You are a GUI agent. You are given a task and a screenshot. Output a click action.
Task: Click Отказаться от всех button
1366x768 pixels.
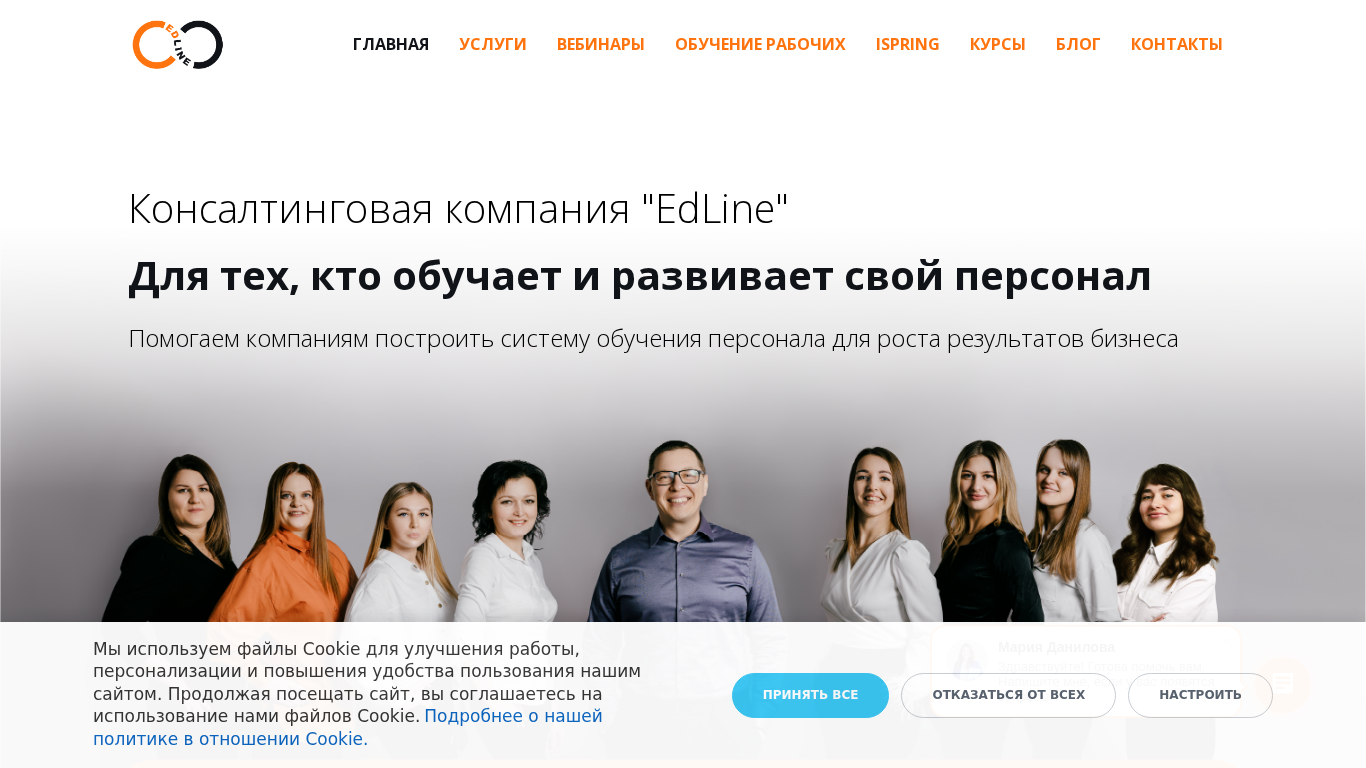click(1008, 695)
